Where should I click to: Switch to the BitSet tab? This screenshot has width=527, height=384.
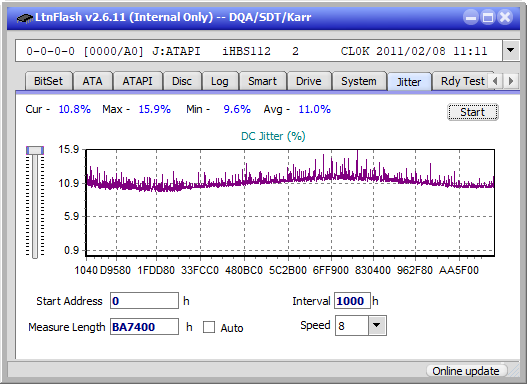[48, 81]
